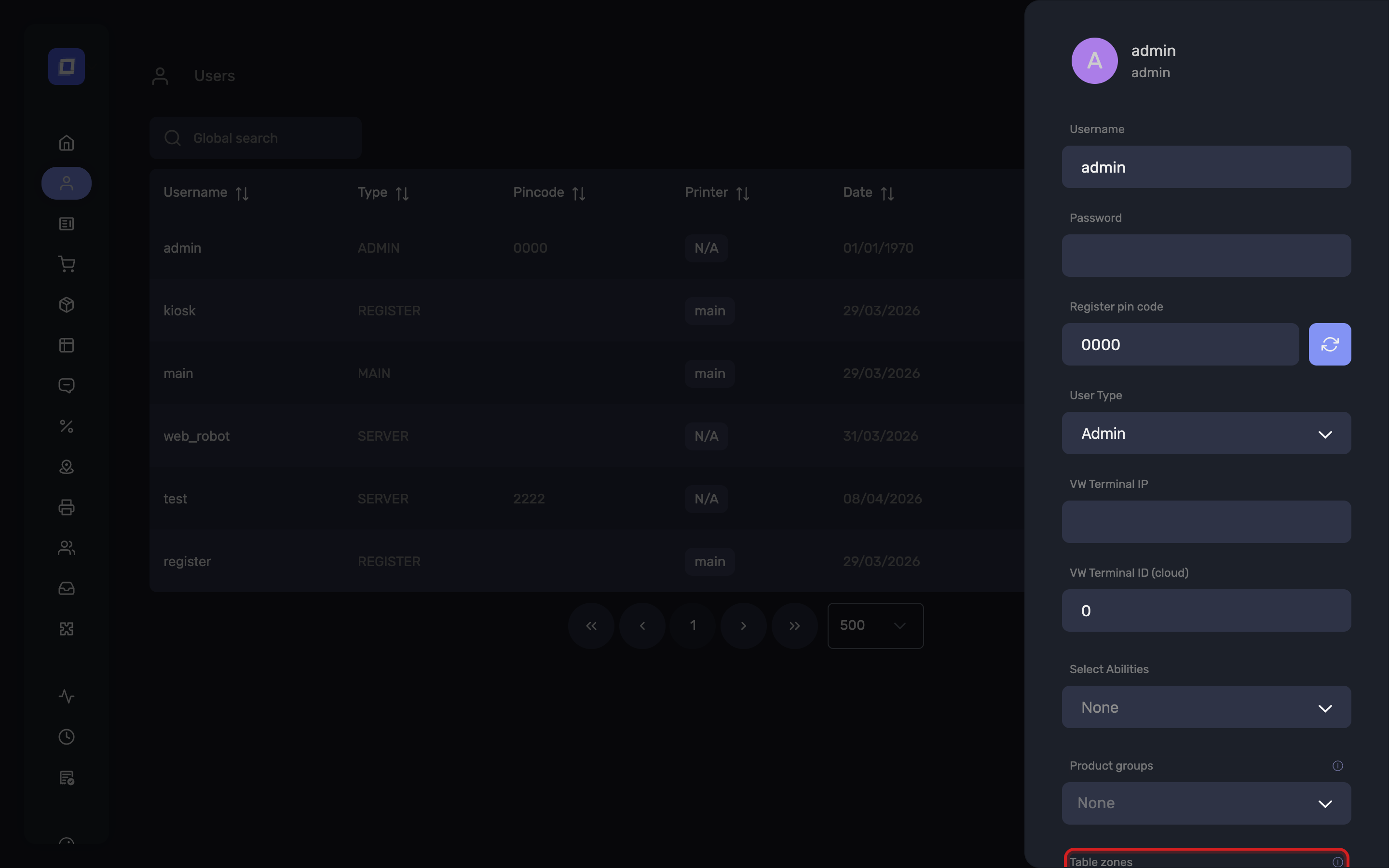Open the home dashboard sidebar icon
The image size is (1389, 868).
[x=67, y=143]
